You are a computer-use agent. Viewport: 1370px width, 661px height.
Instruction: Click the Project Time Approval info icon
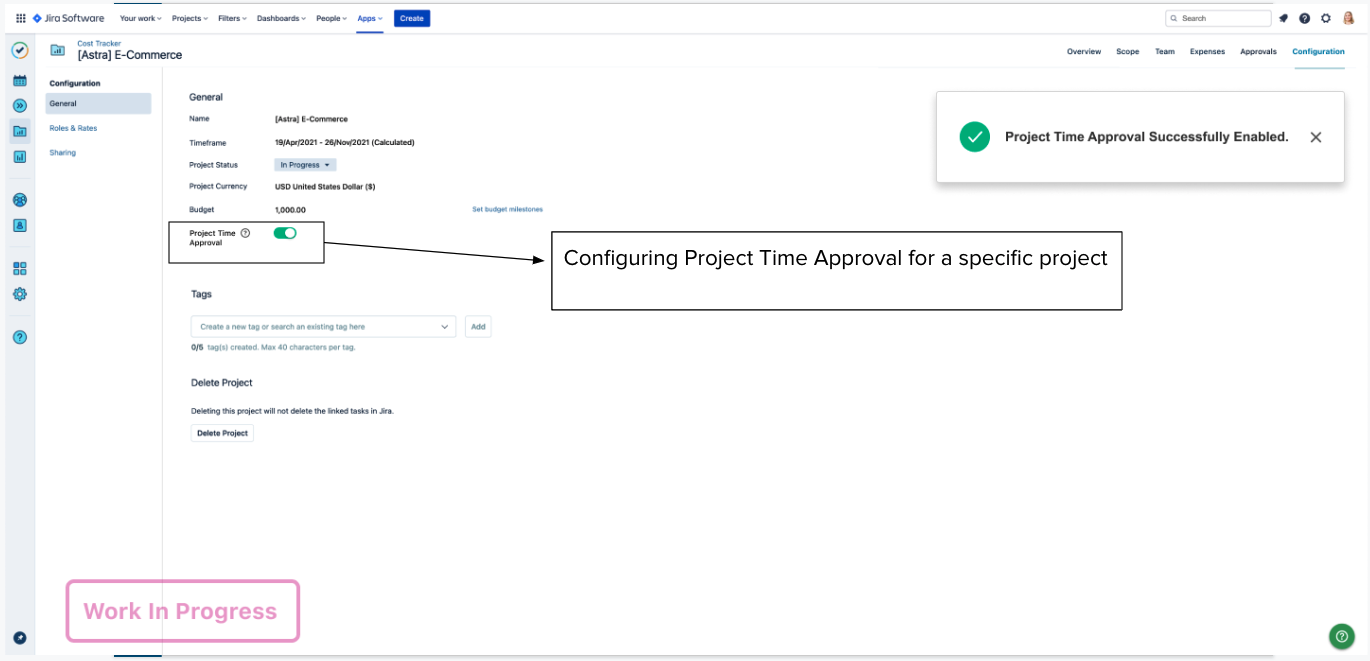(245, 233)
